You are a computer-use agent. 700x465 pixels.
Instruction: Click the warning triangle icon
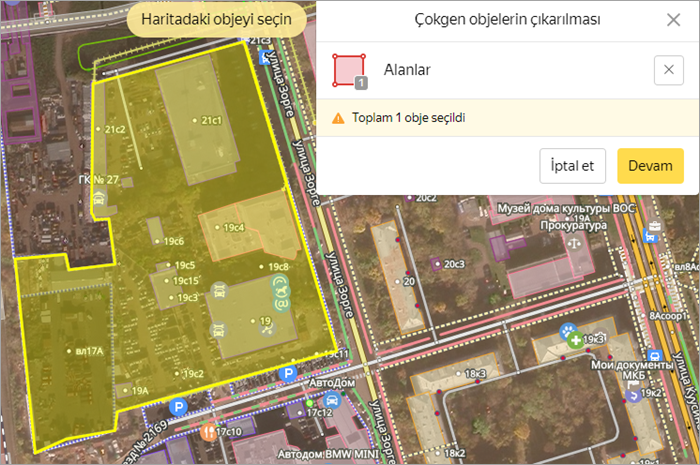pyautogui.click(x=338, y=118)
